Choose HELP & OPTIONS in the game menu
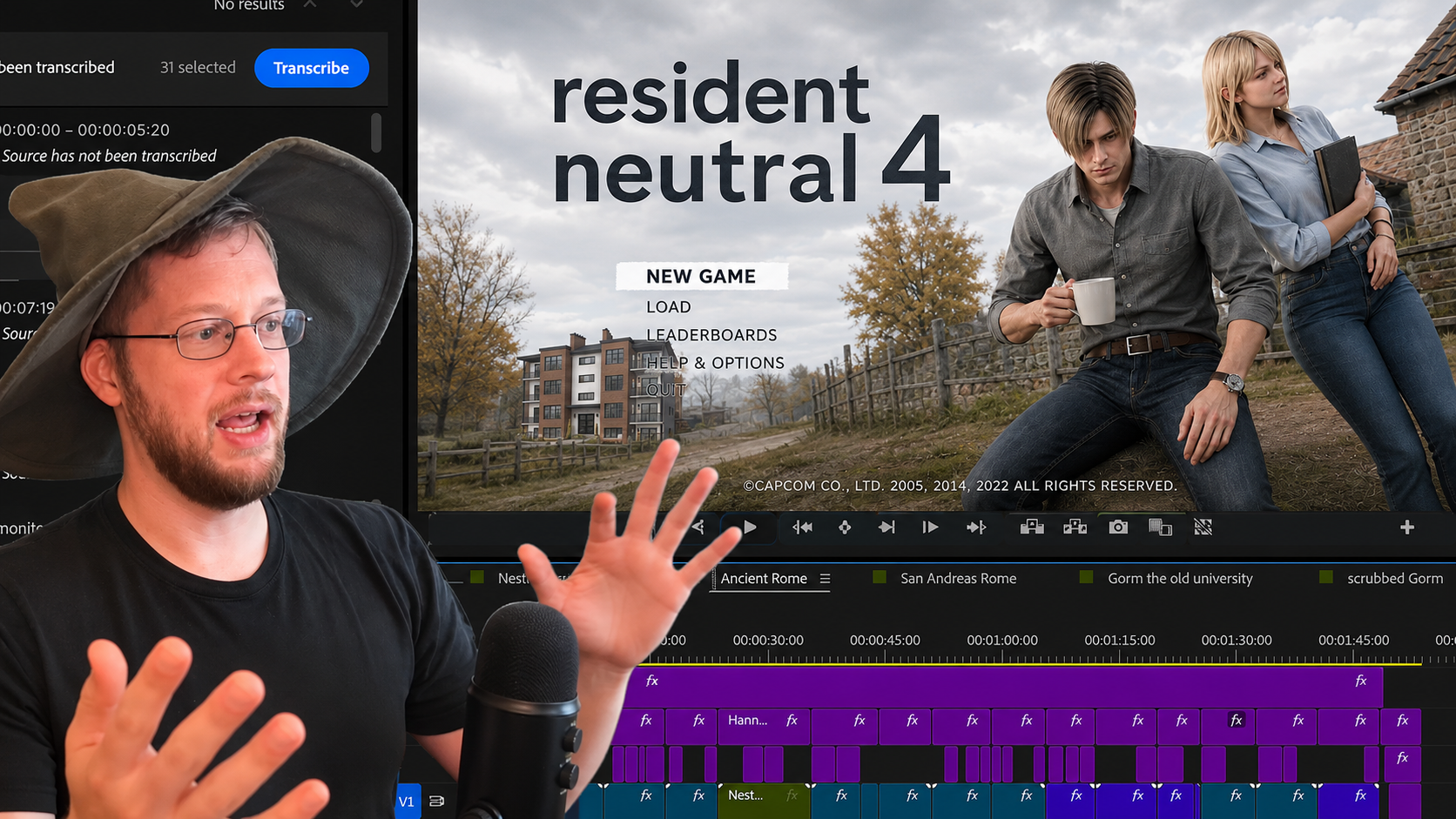 point(715,362)
